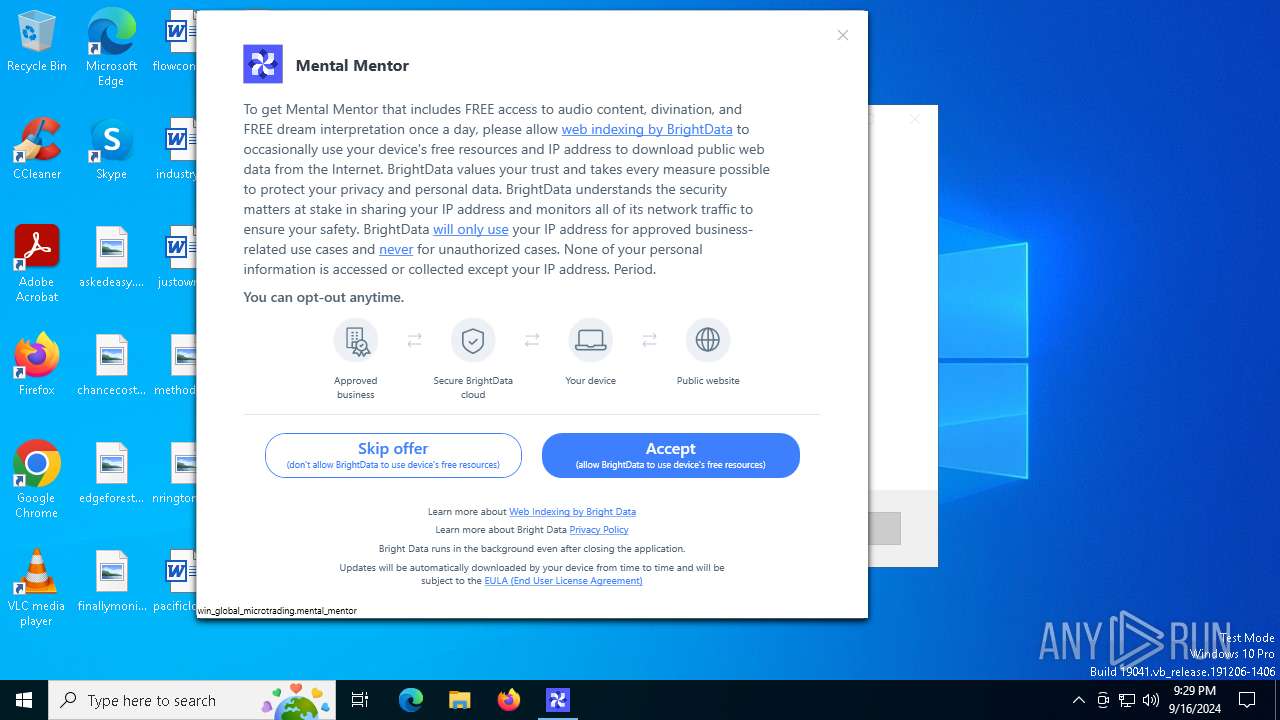1280x720 pixels.
Task: Select the Google Chrome desktop icon
Action: (x=37, y=480)
